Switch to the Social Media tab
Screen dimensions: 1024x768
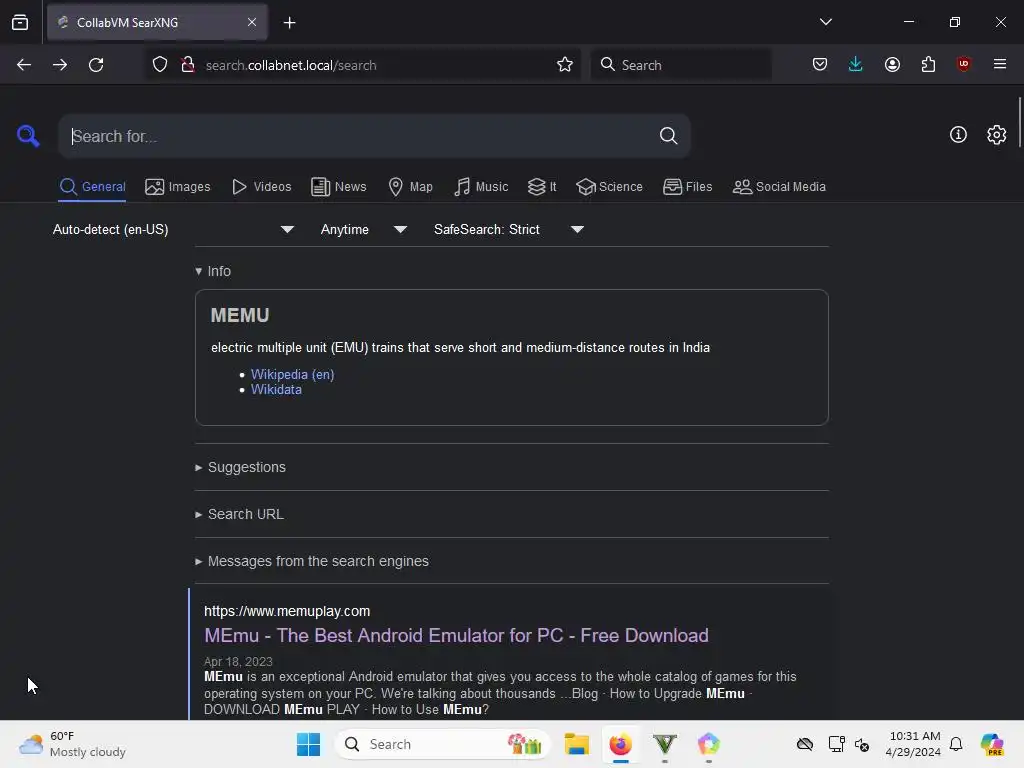(779, 187)
